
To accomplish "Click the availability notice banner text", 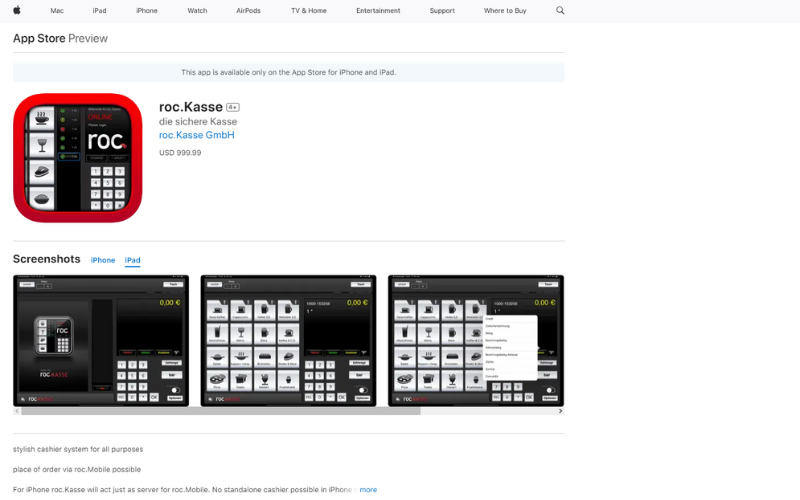I will click(289, 72).
